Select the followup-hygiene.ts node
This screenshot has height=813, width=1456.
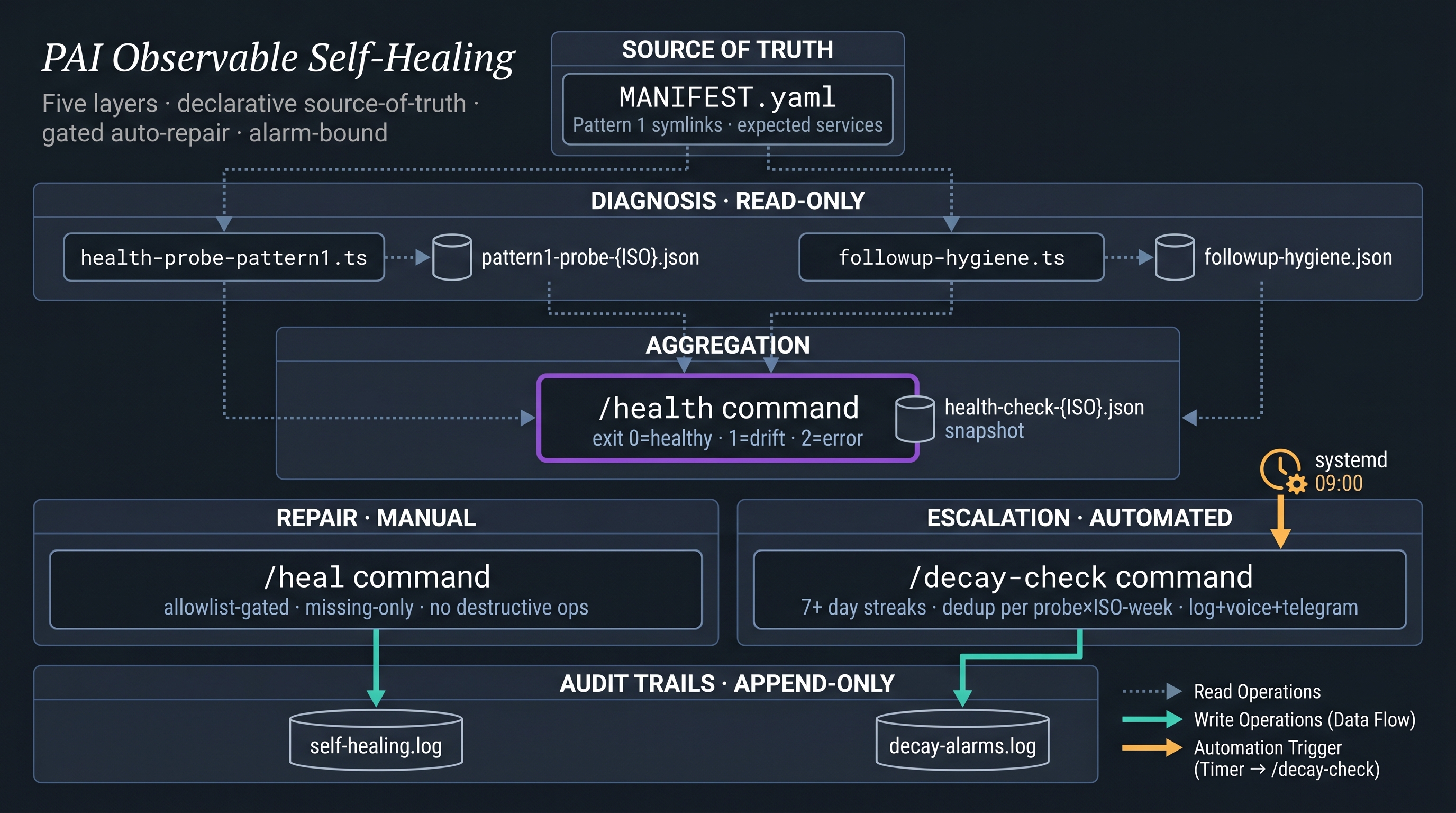(951, 257)
